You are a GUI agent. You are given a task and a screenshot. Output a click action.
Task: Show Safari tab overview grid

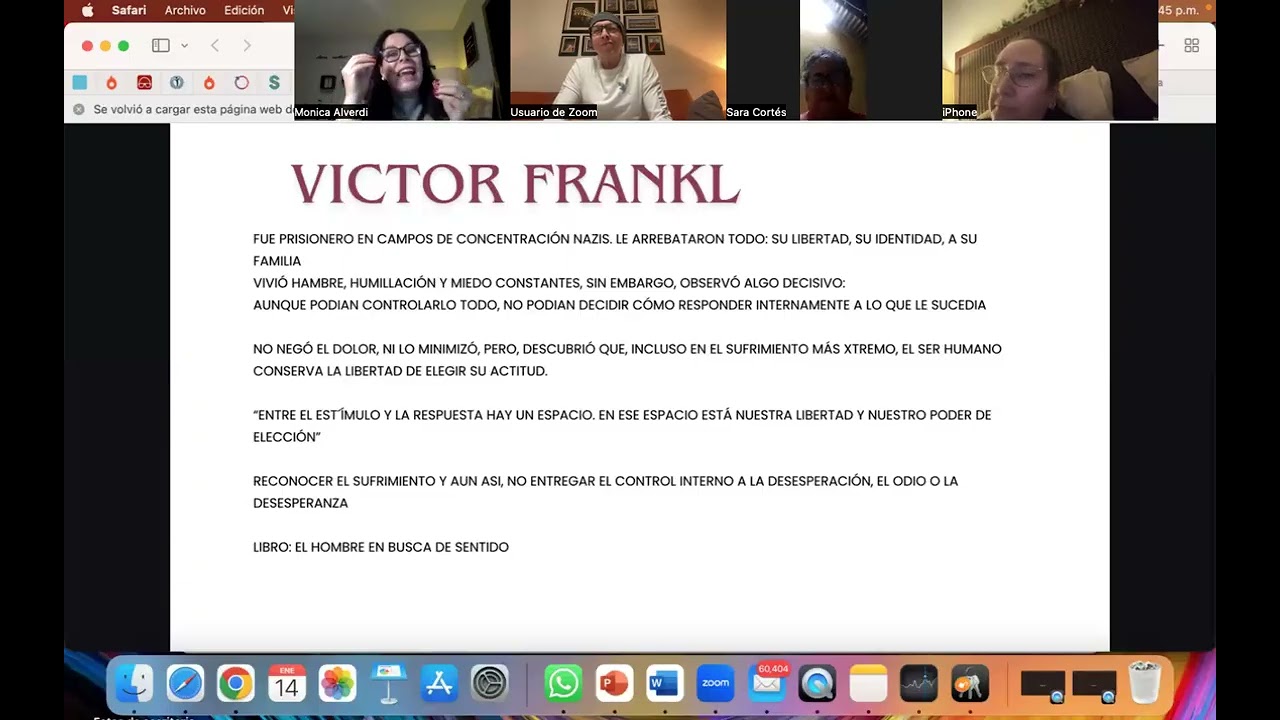pyautogui.click(x=1191, y=45)
